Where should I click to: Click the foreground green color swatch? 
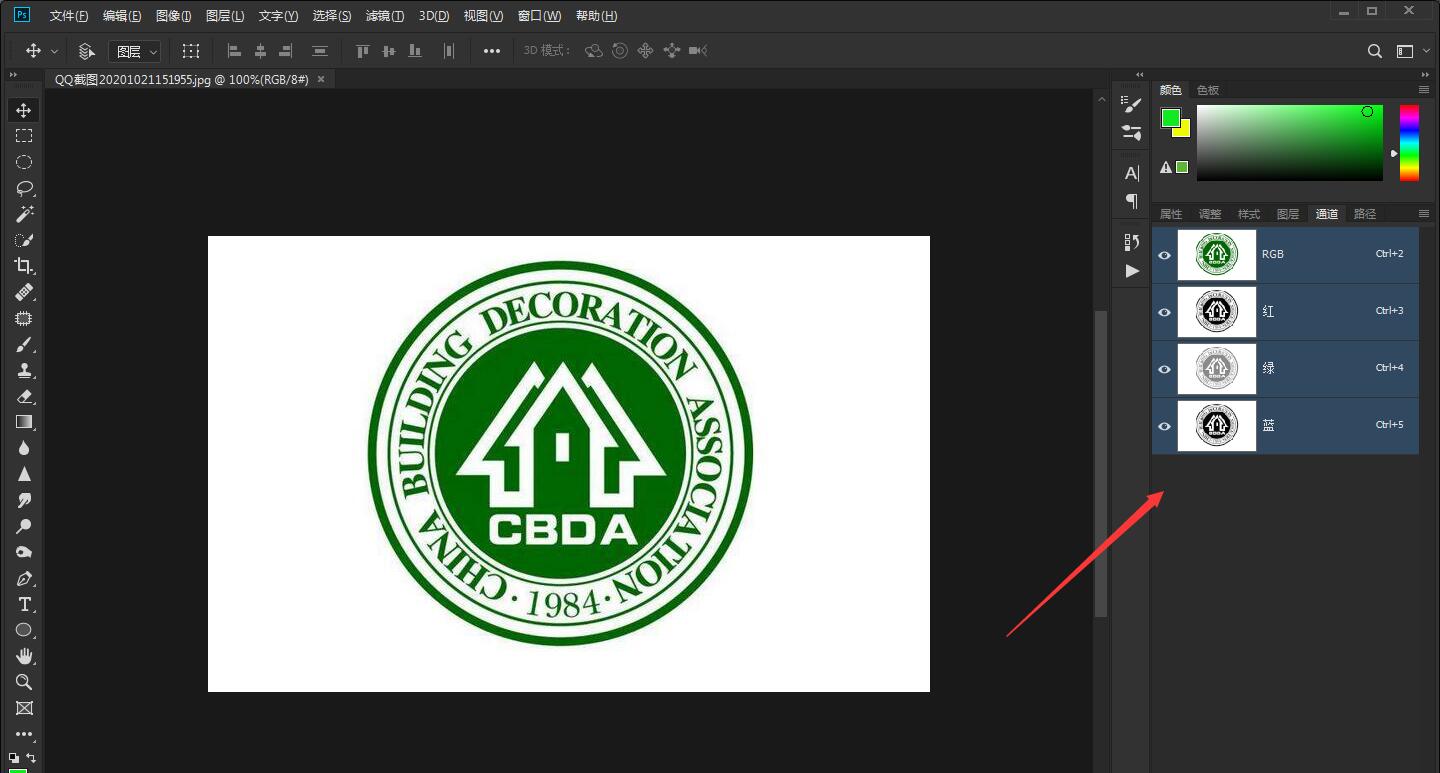1170,118
